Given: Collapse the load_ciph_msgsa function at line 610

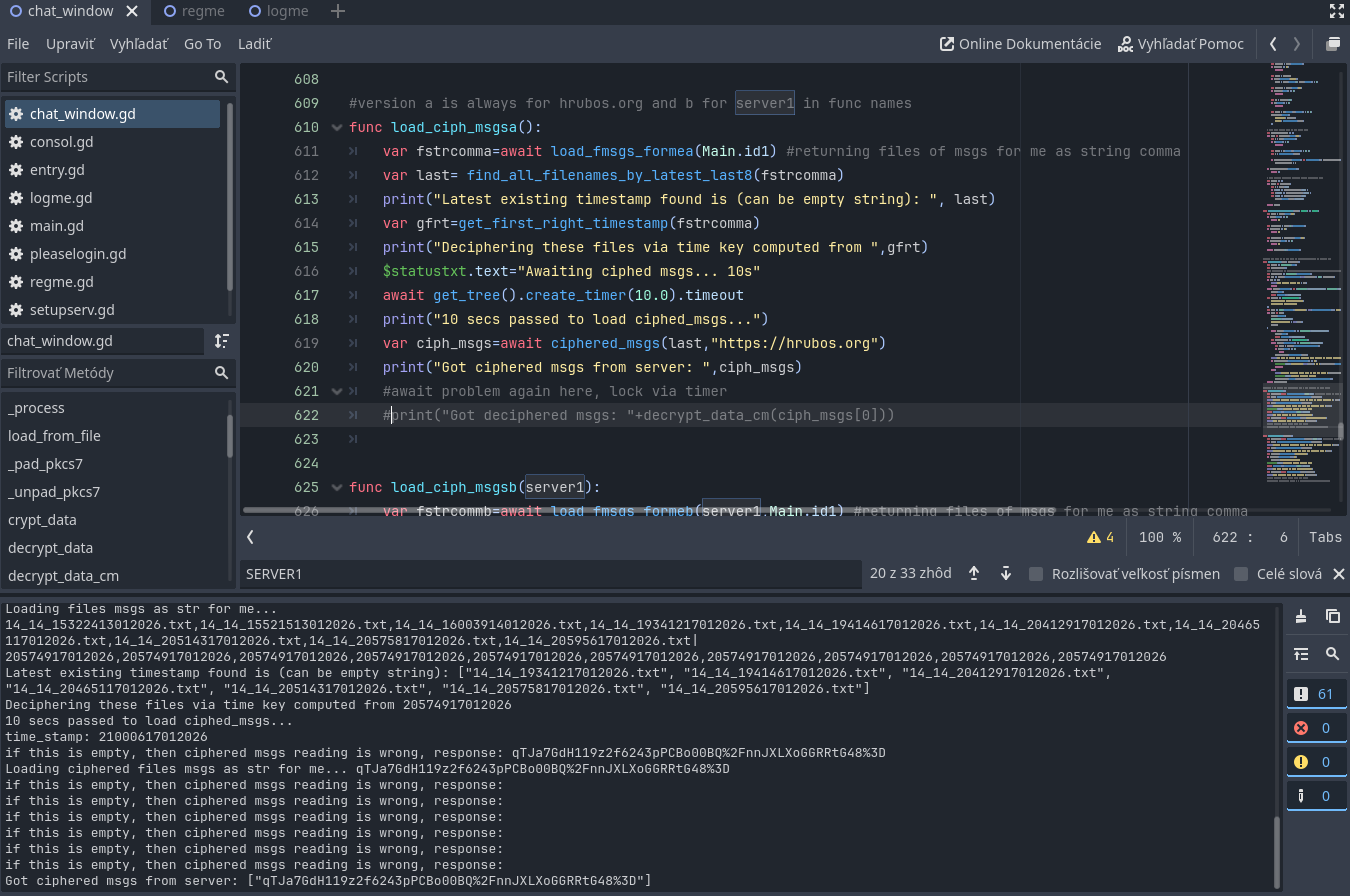Looking at the screenshot, I should (x=337, y=127).
